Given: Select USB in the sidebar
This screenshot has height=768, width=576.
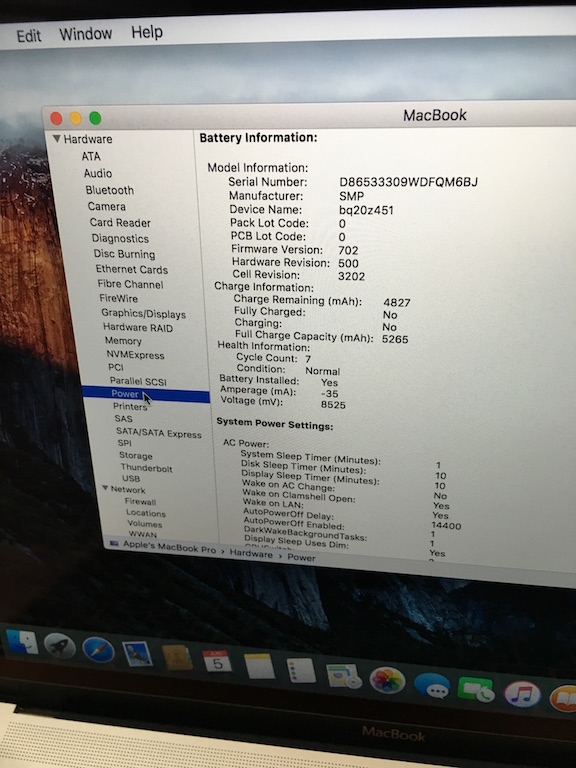Looking at the screenshot, I should pos(131,479).
